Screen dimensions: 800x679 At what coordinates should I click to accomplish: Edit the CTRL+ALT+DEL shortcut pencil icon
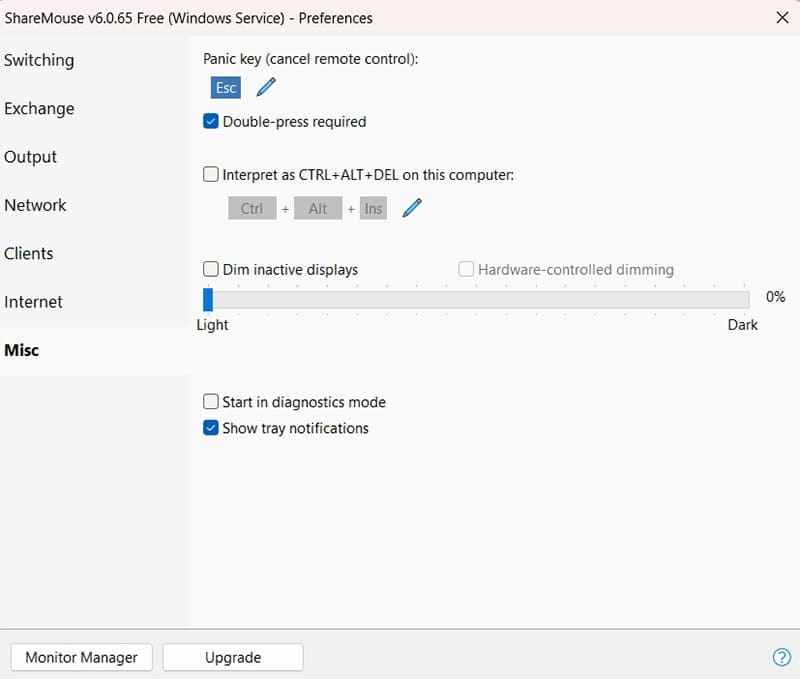[411, 208]
